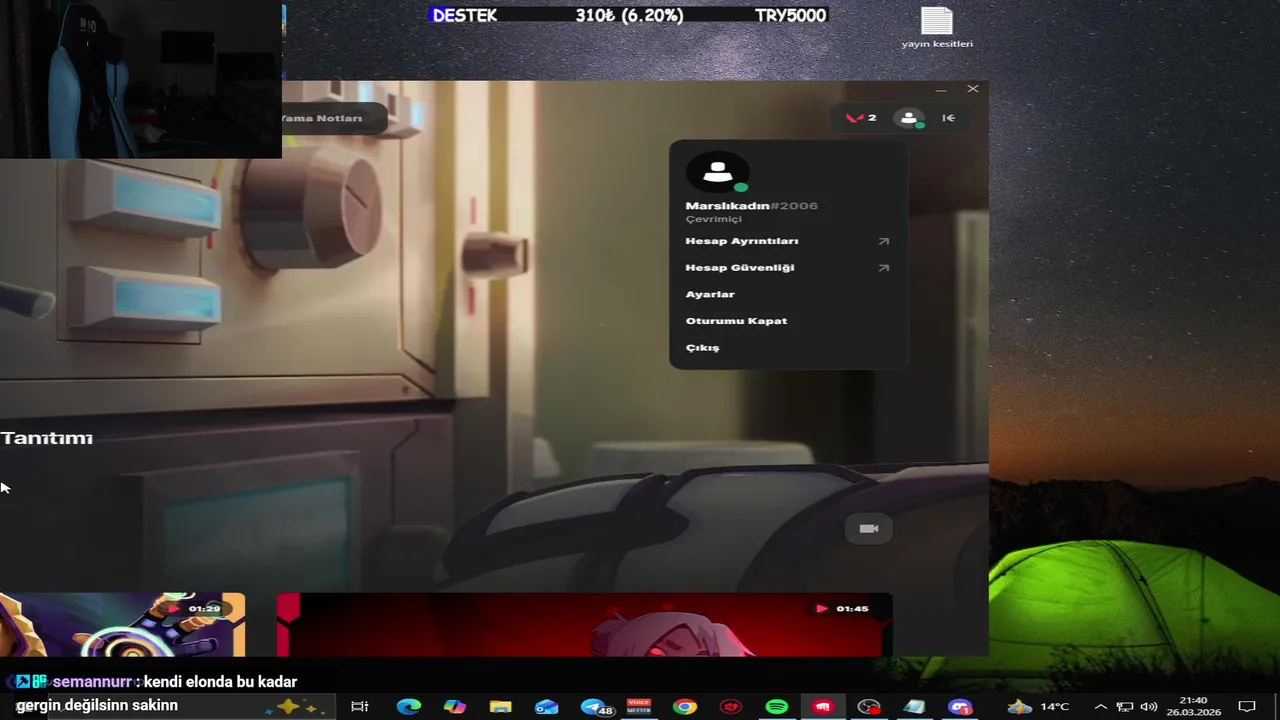This screenshot has width=1280, height=720.
Task: Open OBS Studio from taskbar
Action: [x=869, y=707]
